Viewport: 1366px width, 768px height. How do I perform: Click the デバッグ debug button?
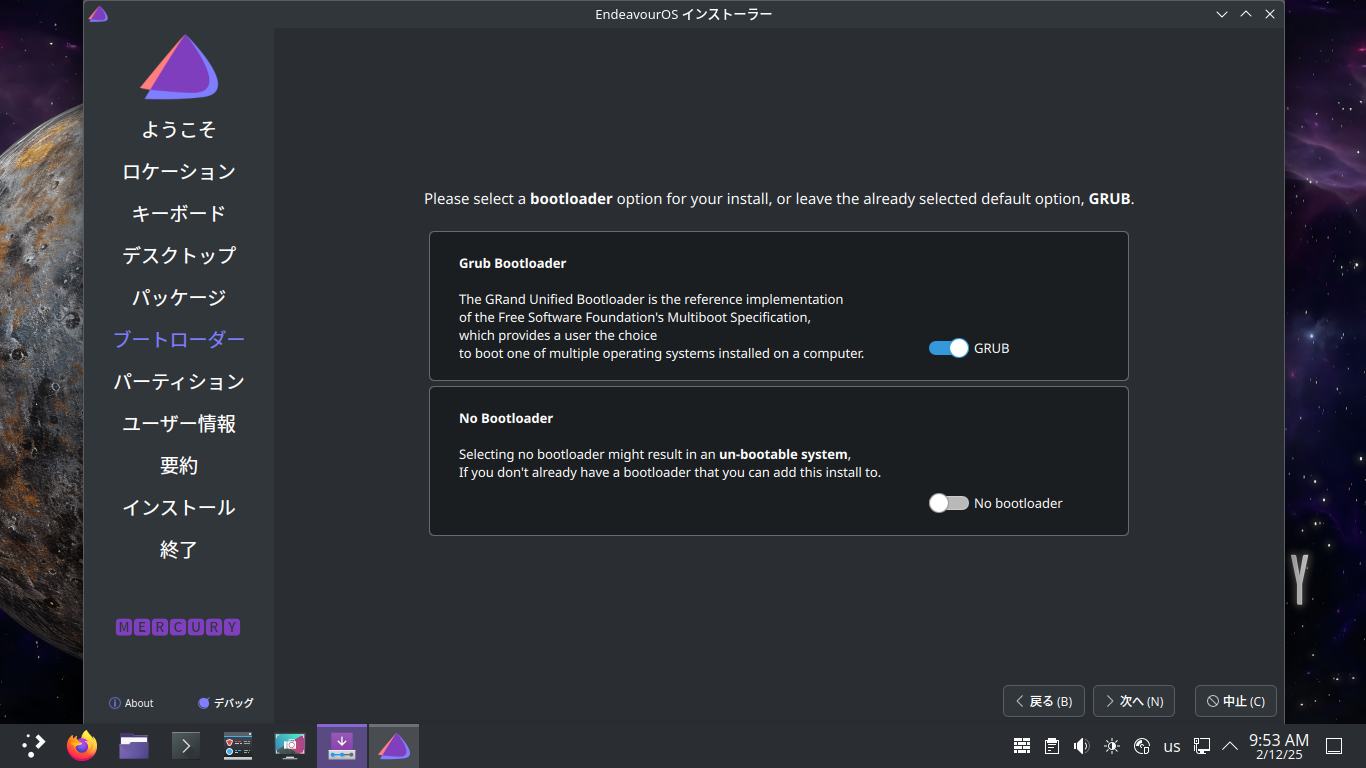226,703
